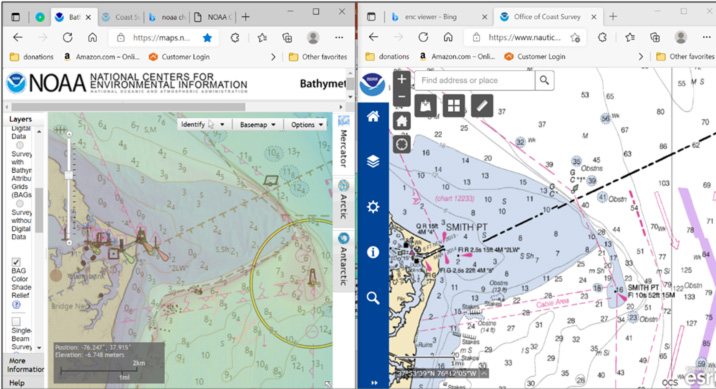Open the BAG Color Shaded Relief help icon

(x=16, y=305)
